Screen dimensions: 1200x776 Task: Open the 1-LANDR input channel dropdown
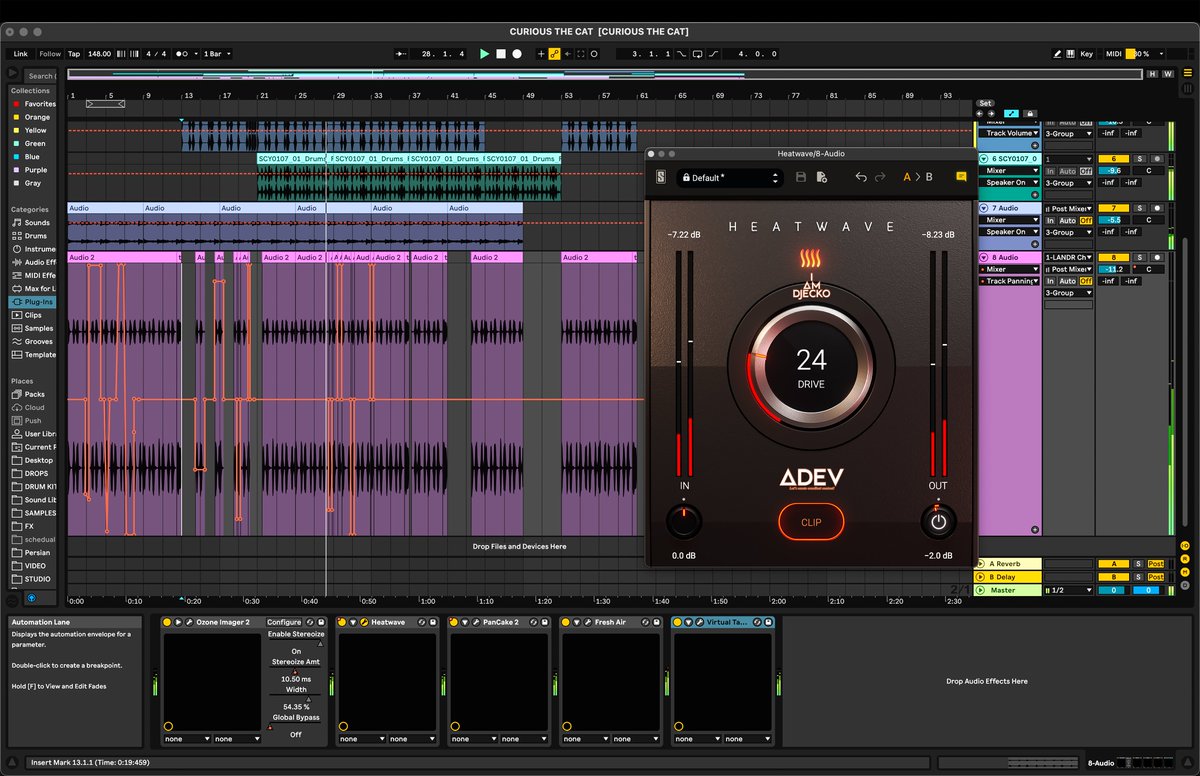(x=1069, y=257)
